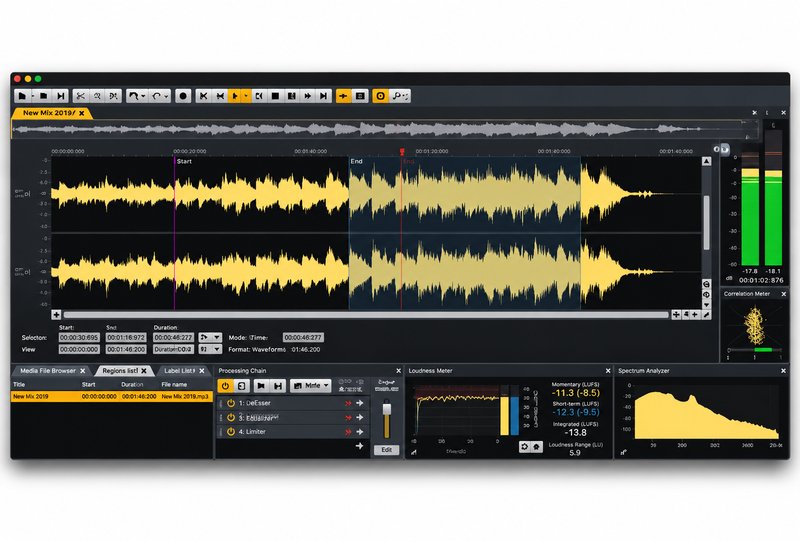Click the orange snap marker toolbar button
The image size is (800, 541).
(343, 95)
